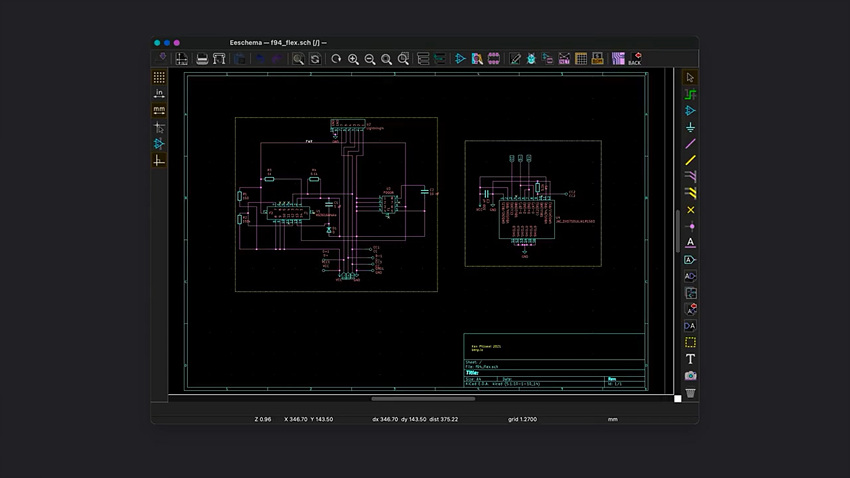Switch units to inches

(159, 94)
